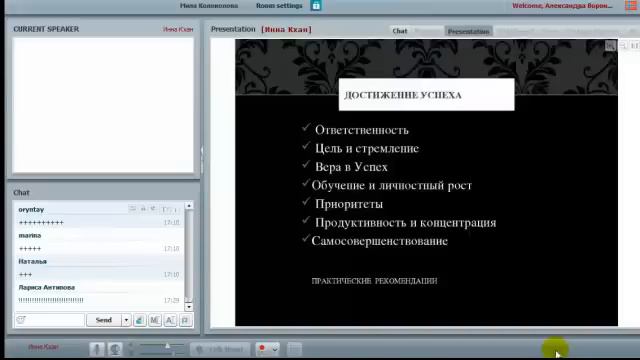
Task: Click the grid layout icon in bottom bar
Action: 294,349
